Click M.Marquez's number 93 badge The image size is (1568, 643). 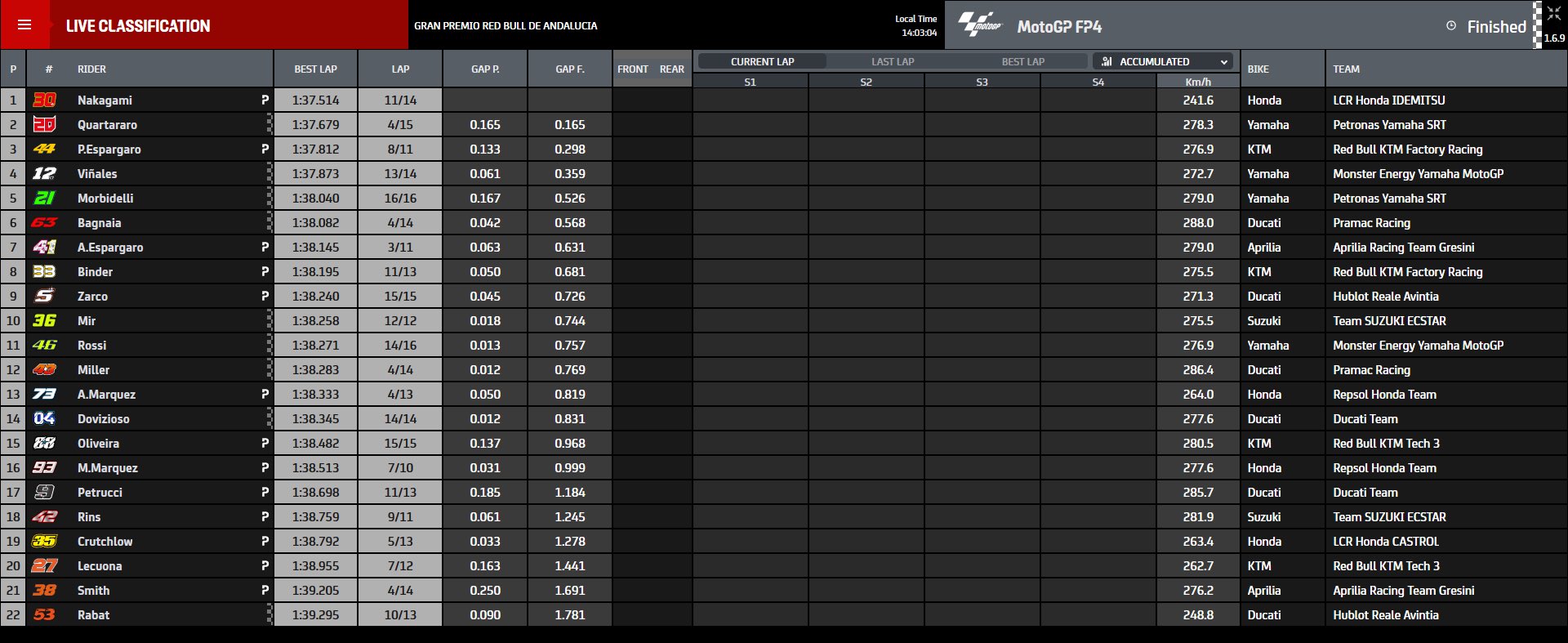point(44,467)
